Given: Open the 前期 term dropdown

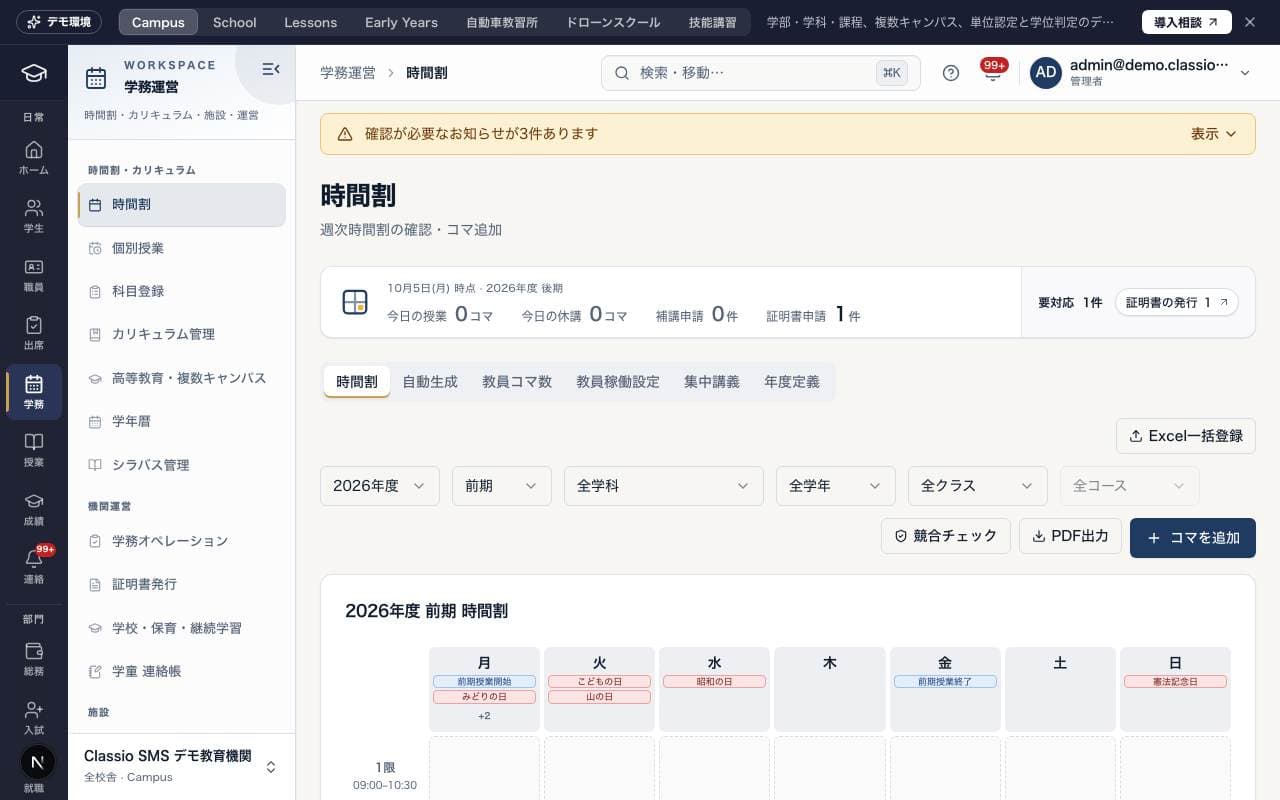Looking at the screenshot, I should tap(502, 486).
